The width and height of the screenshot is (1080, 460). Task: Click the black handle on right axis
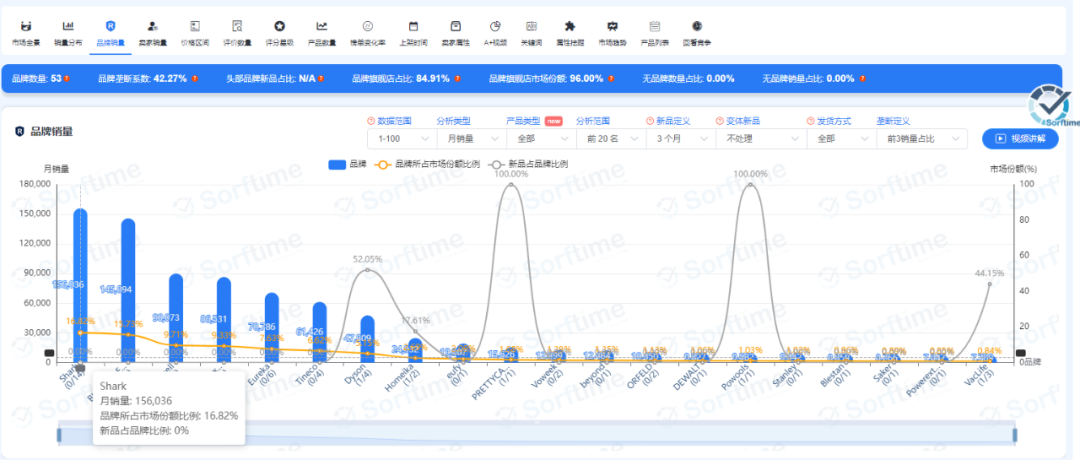[1021, 353]
